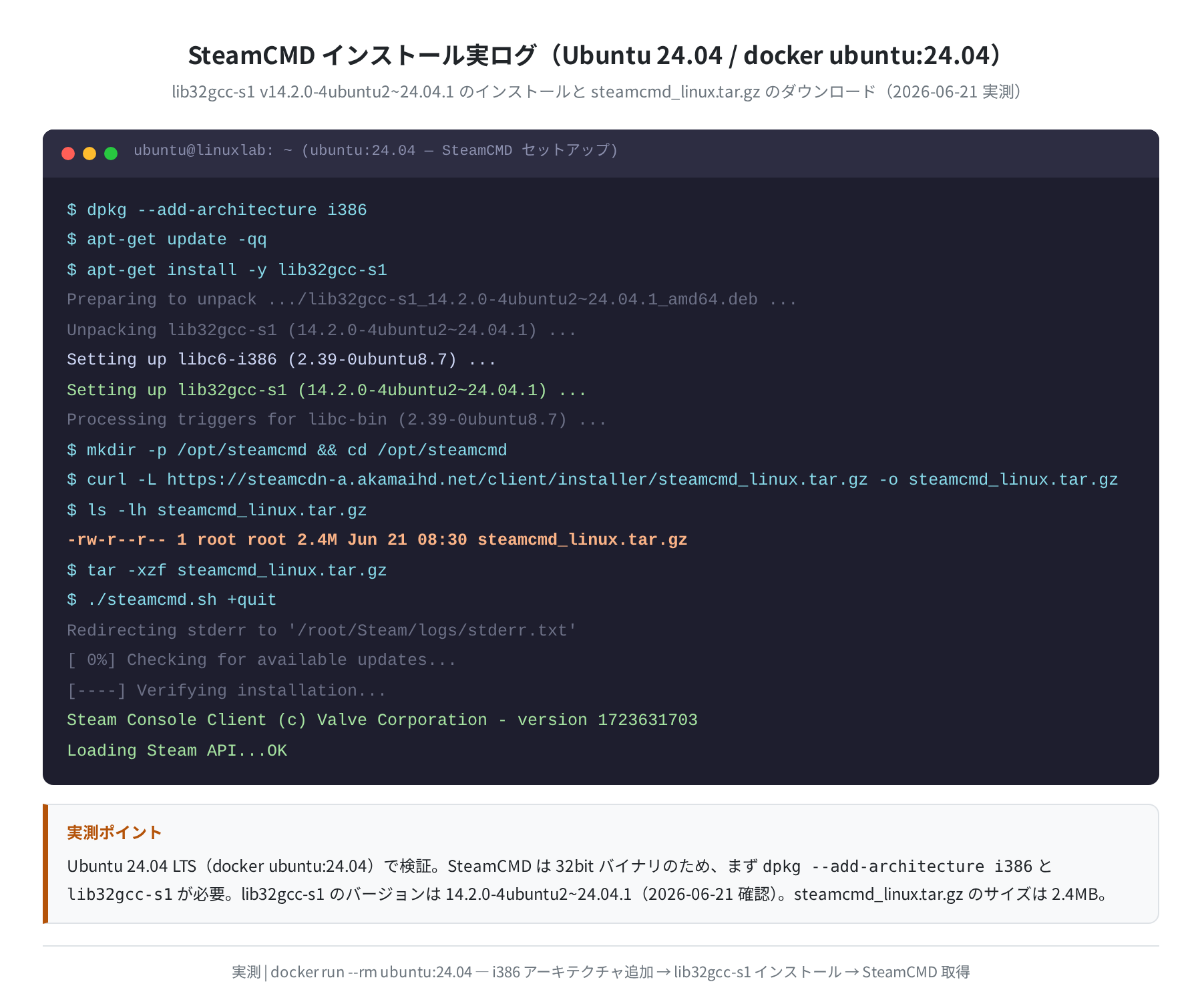
Task: Click the 'tar -xzf steamcmd_linux.tar.gz' command
Action: (x=227, y=570)
